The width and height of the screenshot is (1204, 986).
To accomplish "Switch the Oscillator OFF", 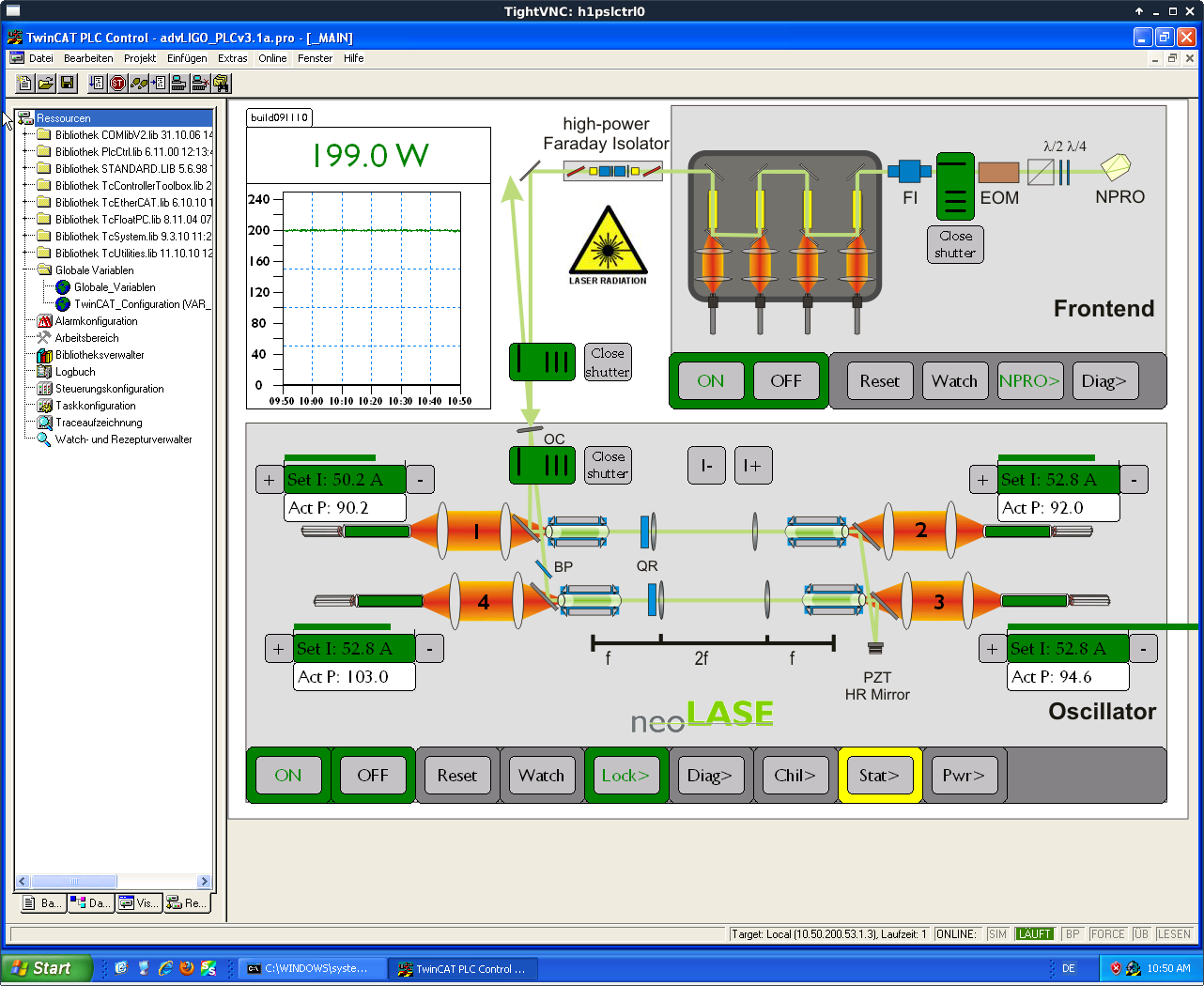I will coord(372,776).
